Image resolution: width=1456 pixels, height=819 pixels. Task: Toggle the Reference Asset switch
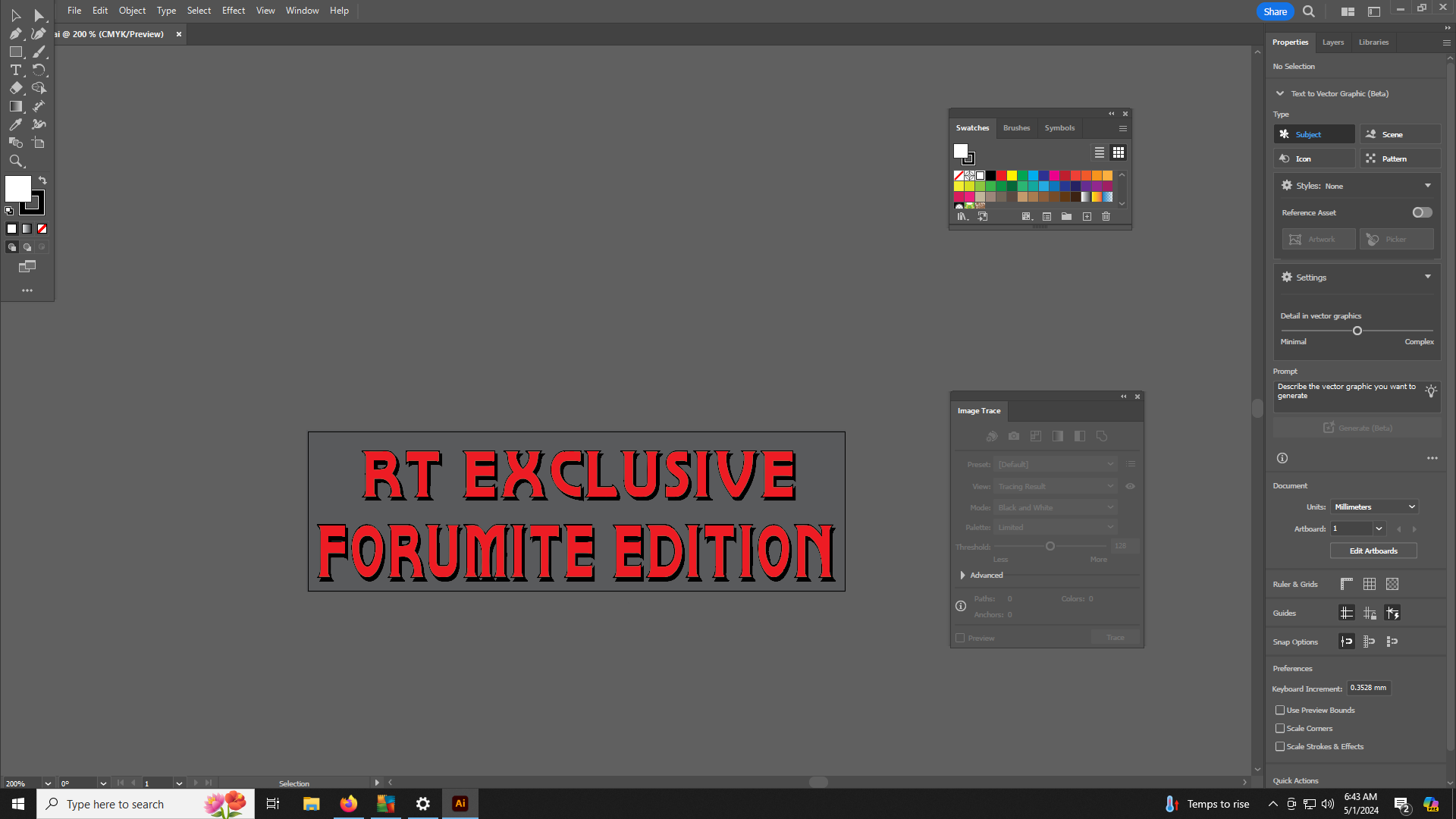coord(1422,212)
